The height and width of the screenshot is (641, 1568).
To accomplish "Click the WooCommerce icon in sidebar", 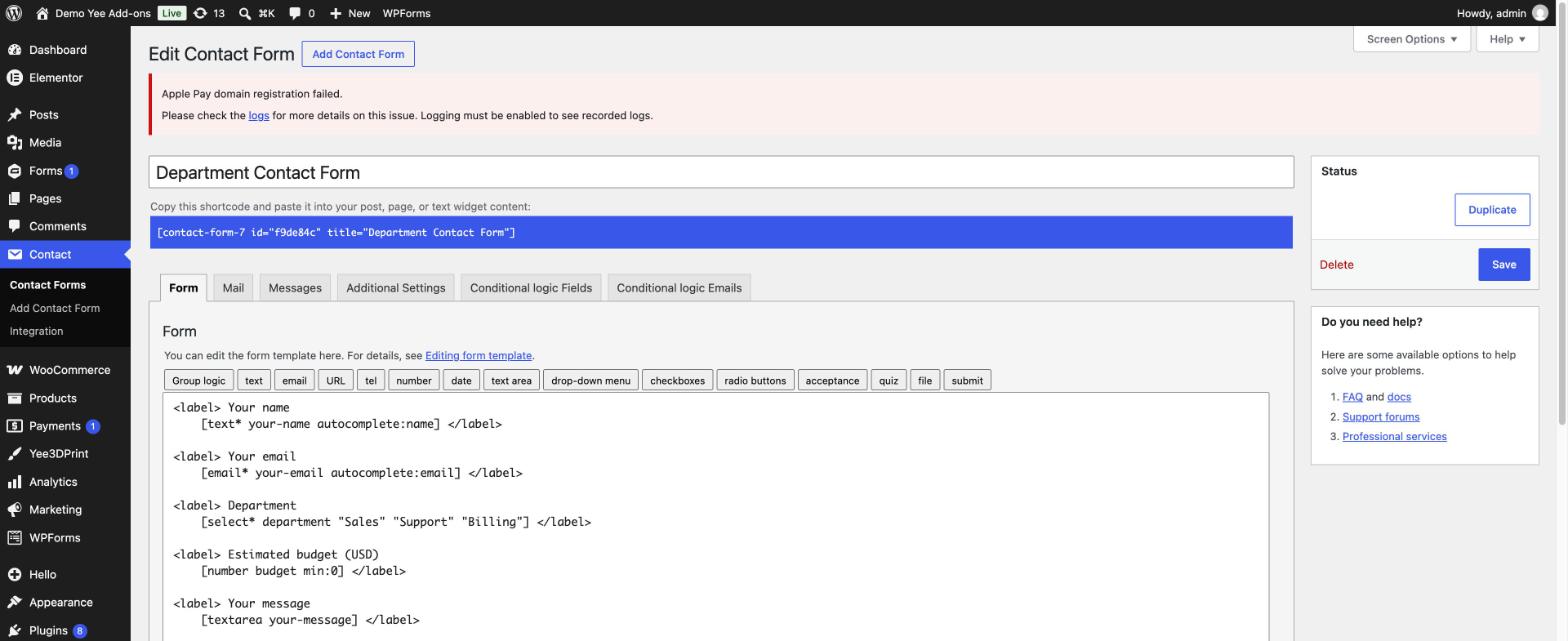I will point(14,370).
